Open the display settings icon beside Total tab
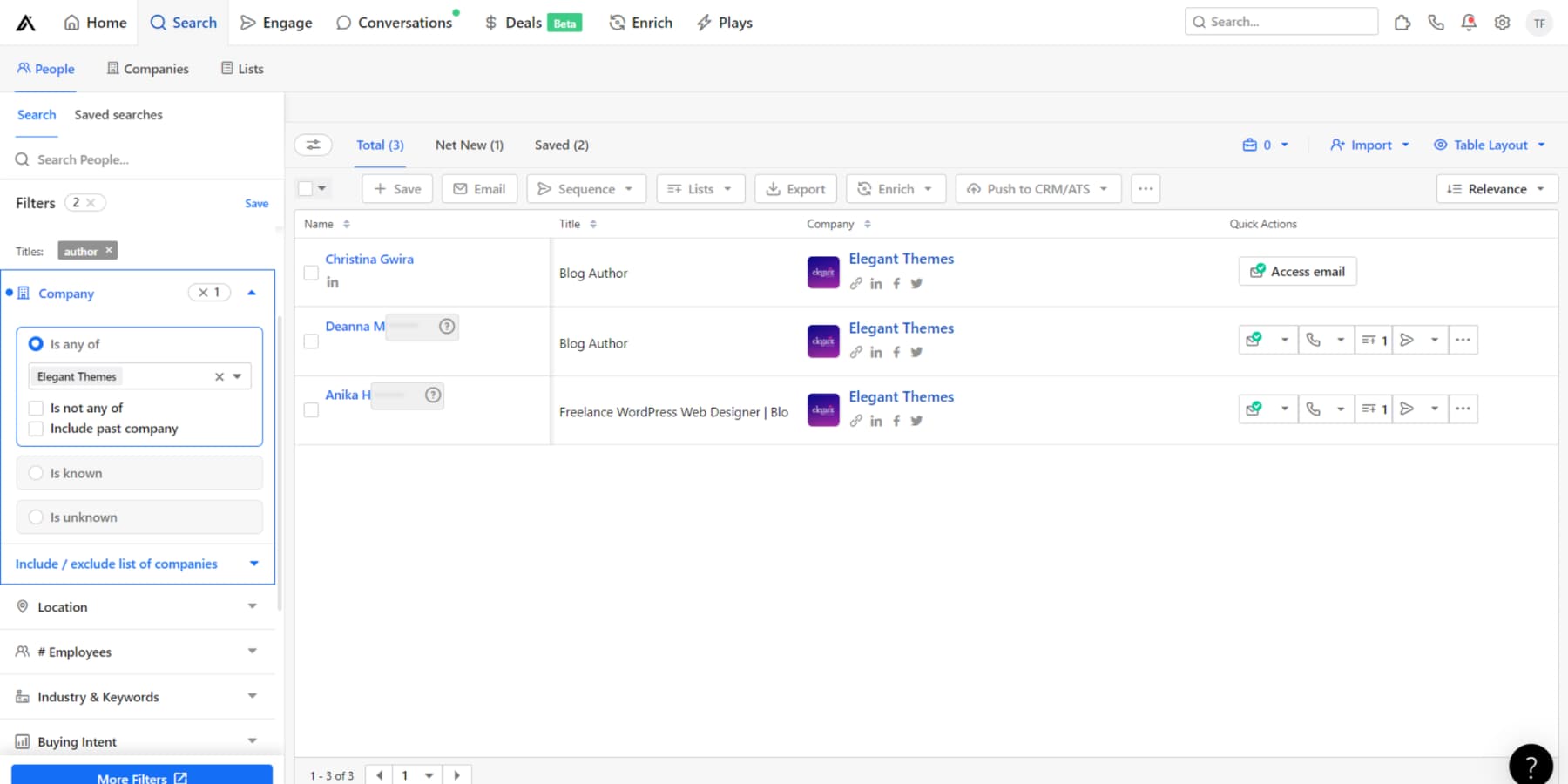 point(314,145)
